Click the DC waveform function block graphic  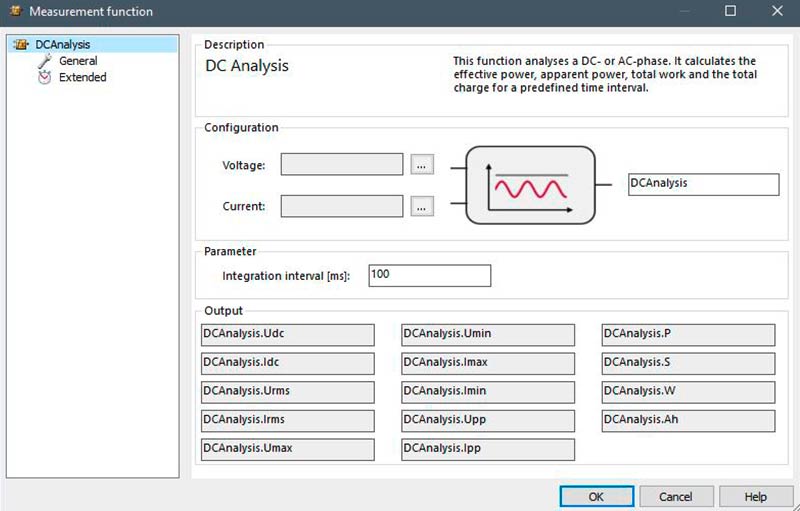pyautogui.click(x=531, y=185)
